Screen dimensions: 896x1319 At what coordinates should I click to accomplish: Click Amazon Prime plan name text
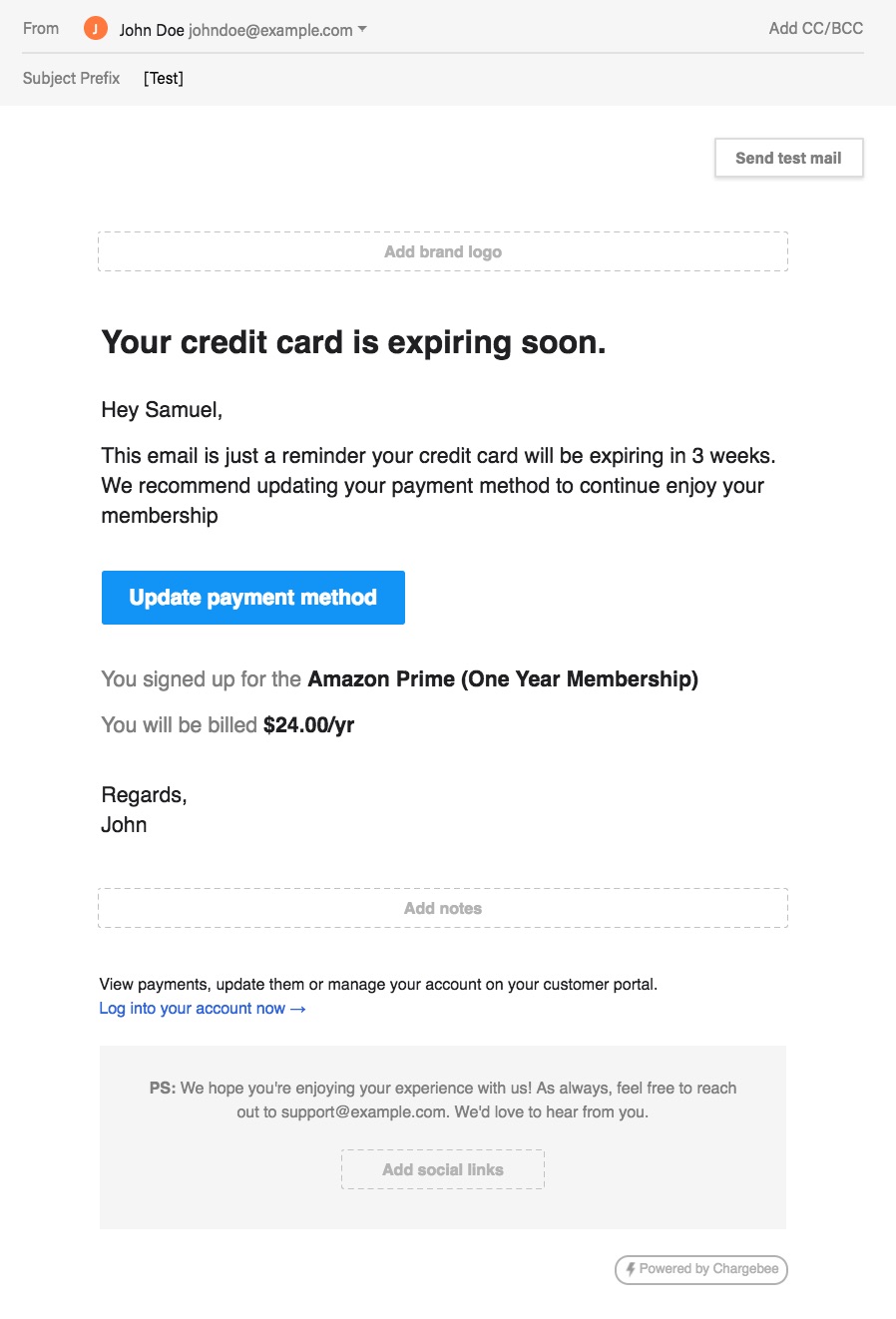[503, 679]
